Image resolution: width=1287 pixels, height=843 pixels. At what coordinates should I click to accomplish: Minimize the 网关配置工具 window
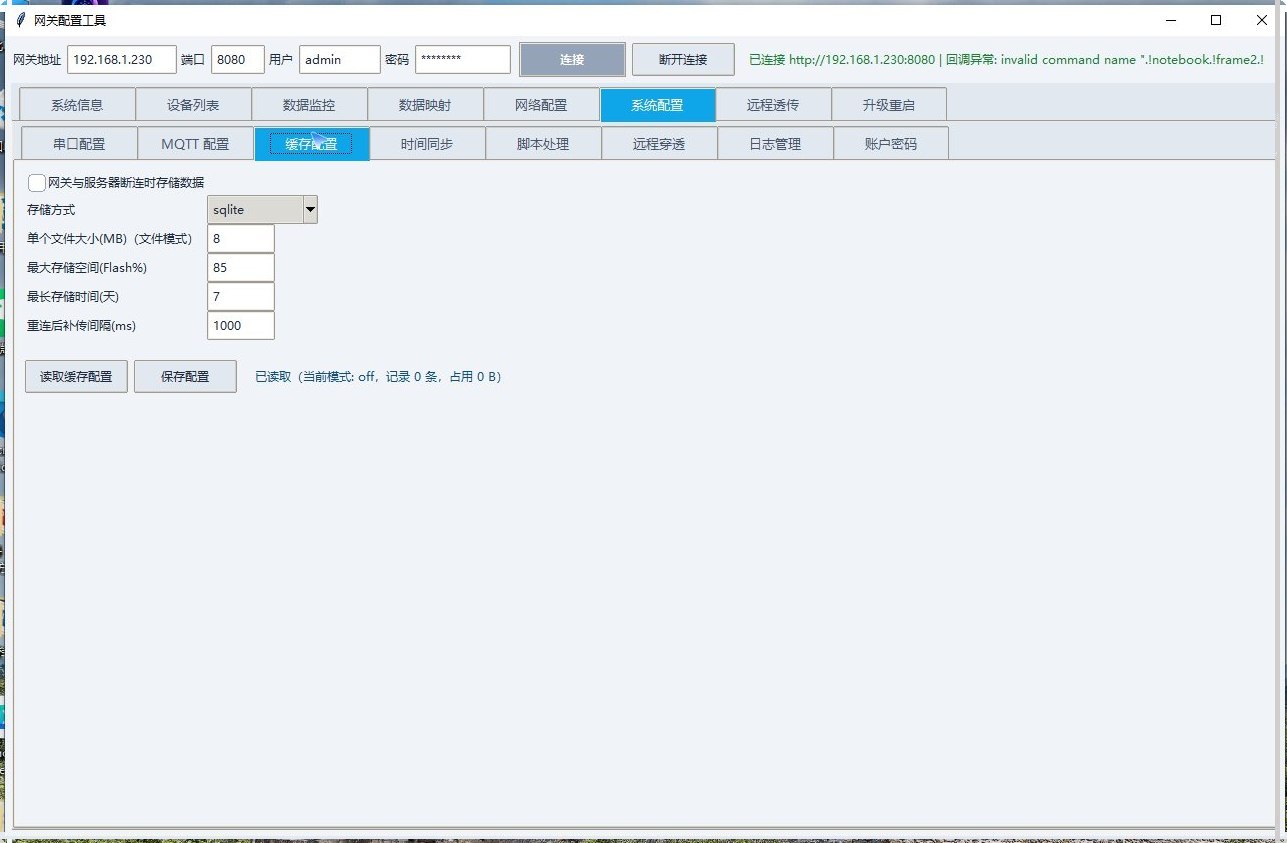[x=1171, y=20]
